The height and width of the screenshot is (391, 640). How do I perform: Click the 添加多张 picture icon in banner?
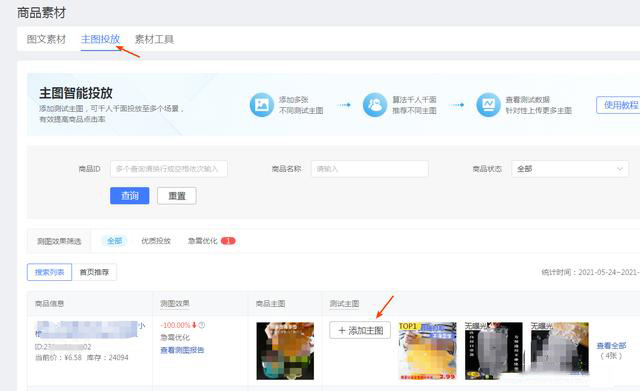[x=262, y=105]
